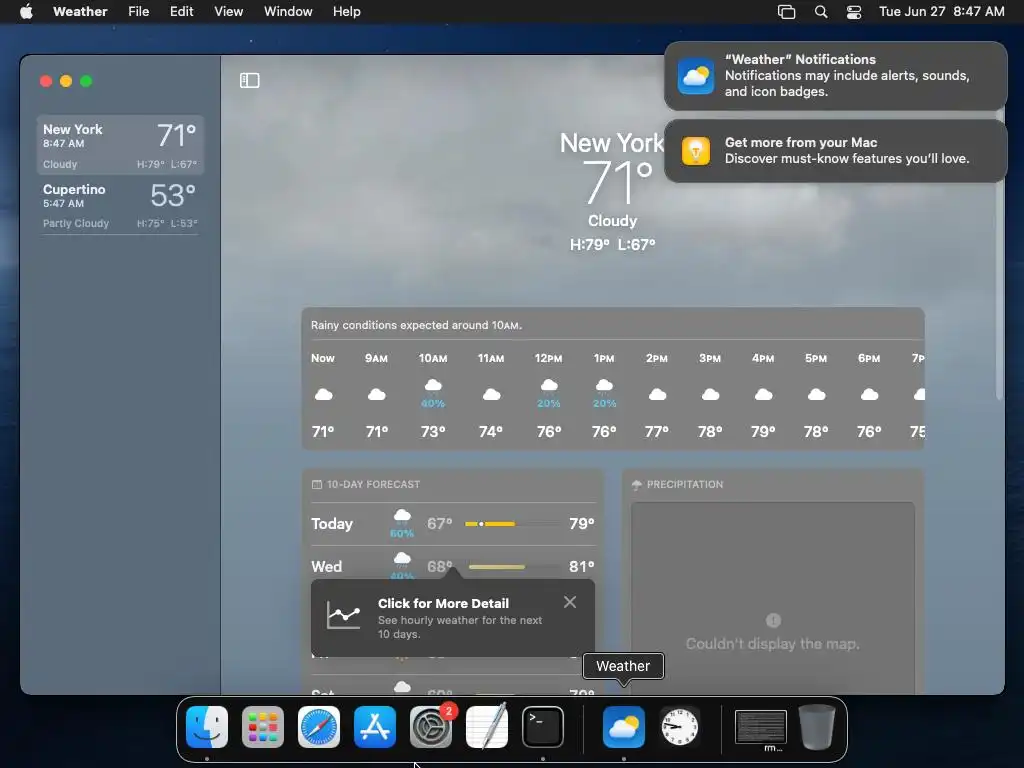Screen dimensions: 1024x768
Task: Toggle the sidebar visibility icon
Action: click(249, 80)
